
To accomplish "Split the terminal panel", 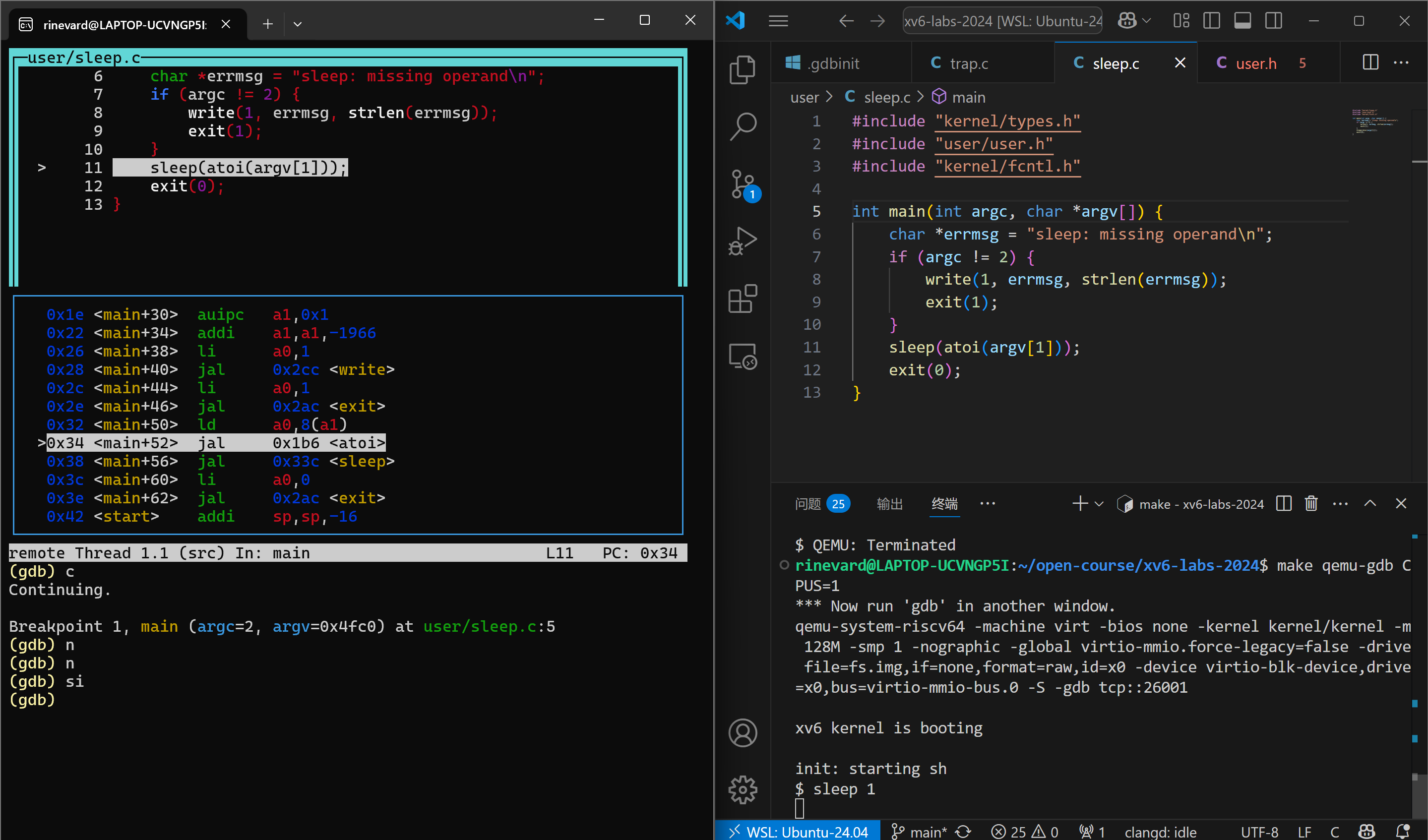I will 1284,503.
